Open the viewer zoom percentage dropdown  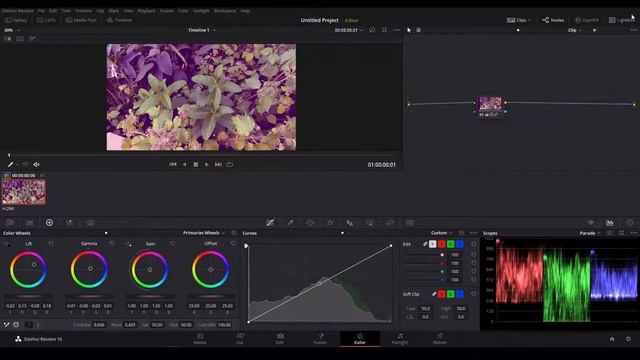[x=12, y=30]
